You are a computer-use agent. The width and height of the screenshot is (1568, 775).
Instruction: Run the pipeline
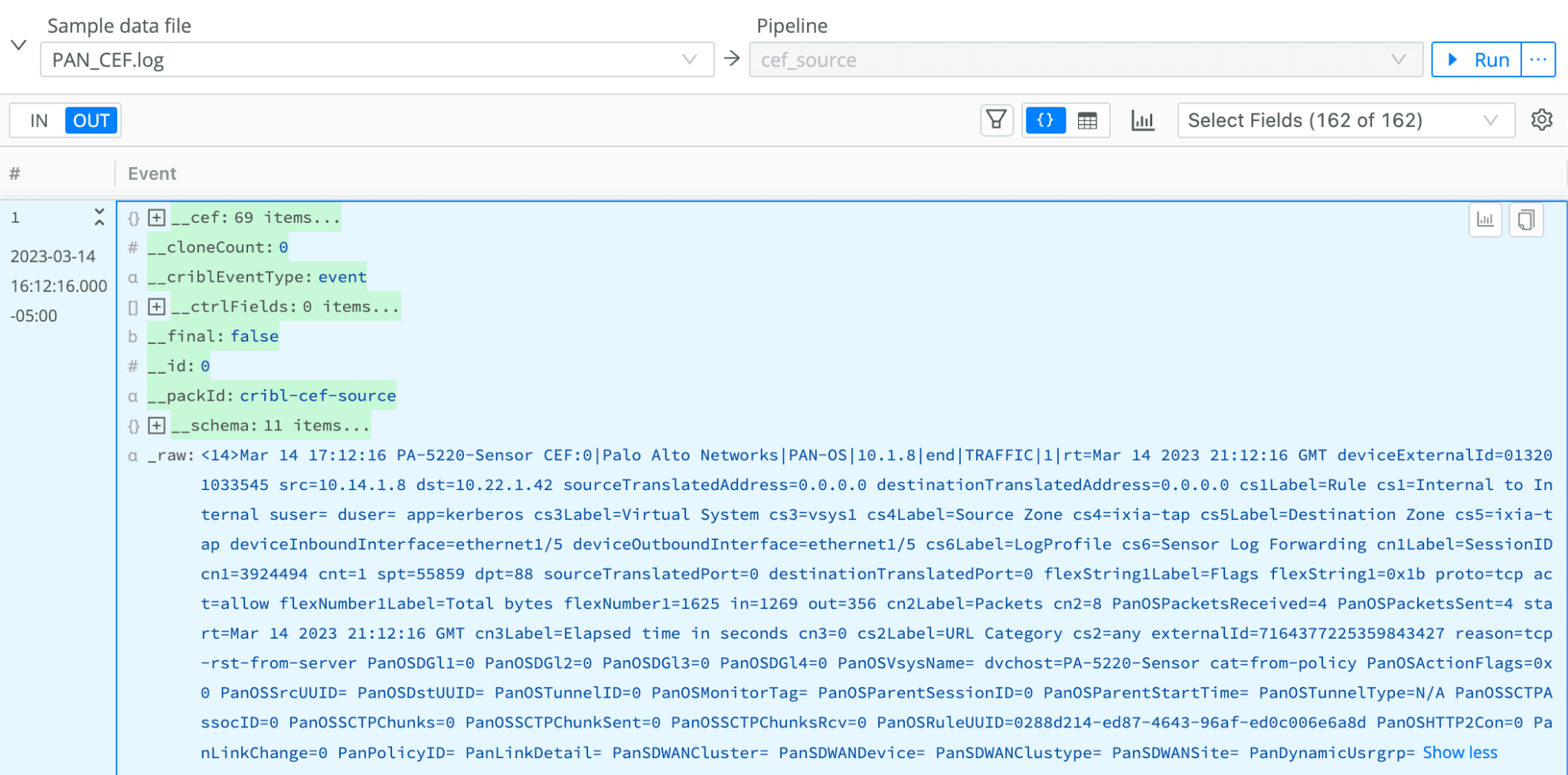(x=1478, y=60)
